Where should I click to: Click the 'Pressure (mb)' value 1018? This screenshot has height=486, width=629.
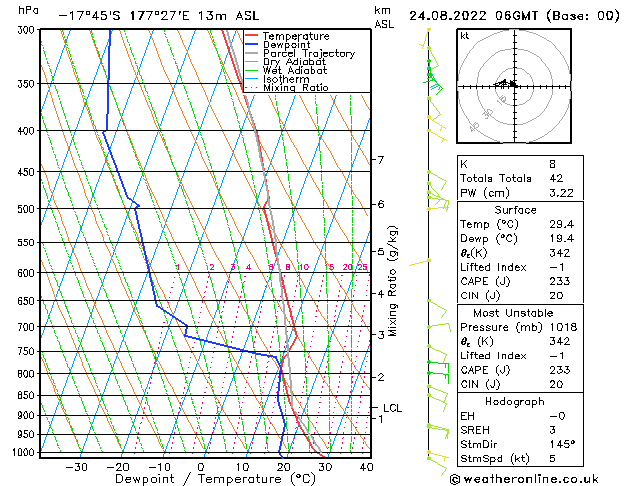click(563, 327)
